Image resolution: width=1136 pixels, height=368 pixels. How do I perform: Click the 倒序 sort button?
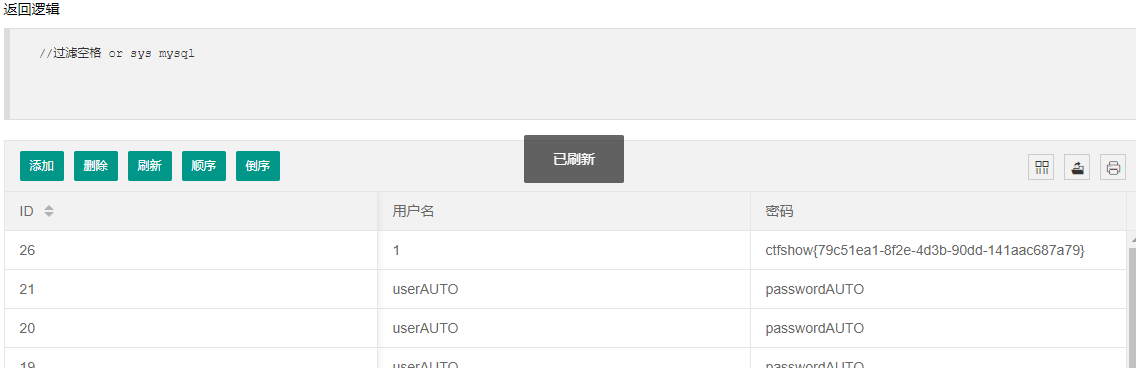coord(258,166)
